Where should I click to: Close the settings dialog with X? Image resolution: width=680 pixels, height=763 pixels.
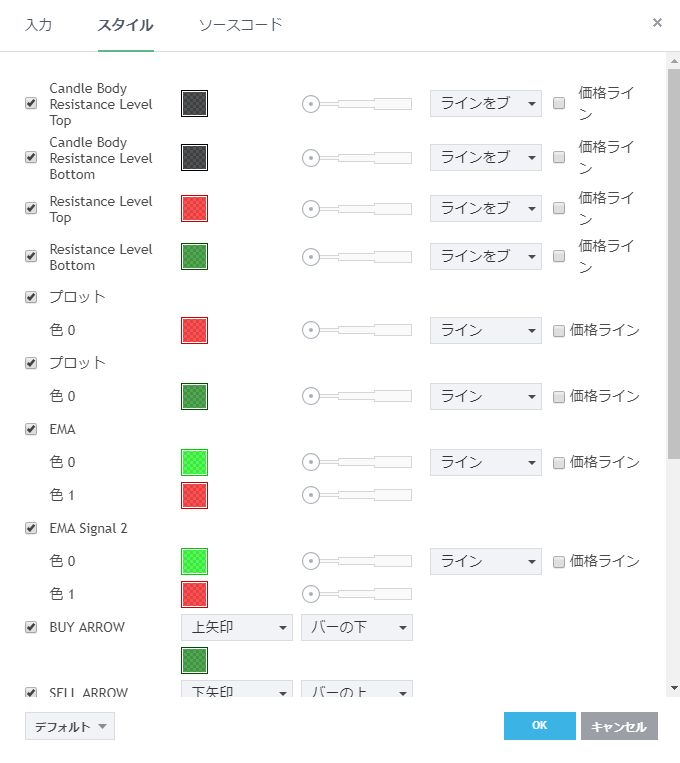point(657,22)
